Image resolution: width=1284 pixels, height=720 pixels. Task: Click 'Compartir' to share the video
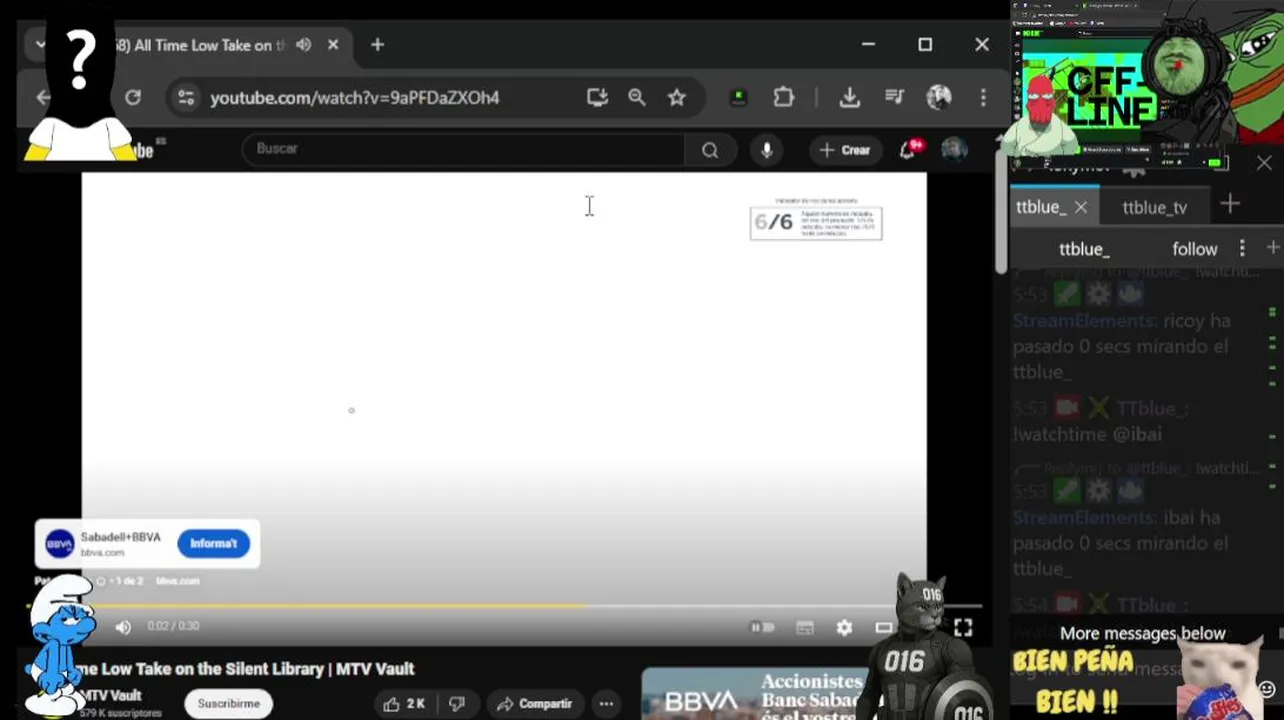[535, 704]
